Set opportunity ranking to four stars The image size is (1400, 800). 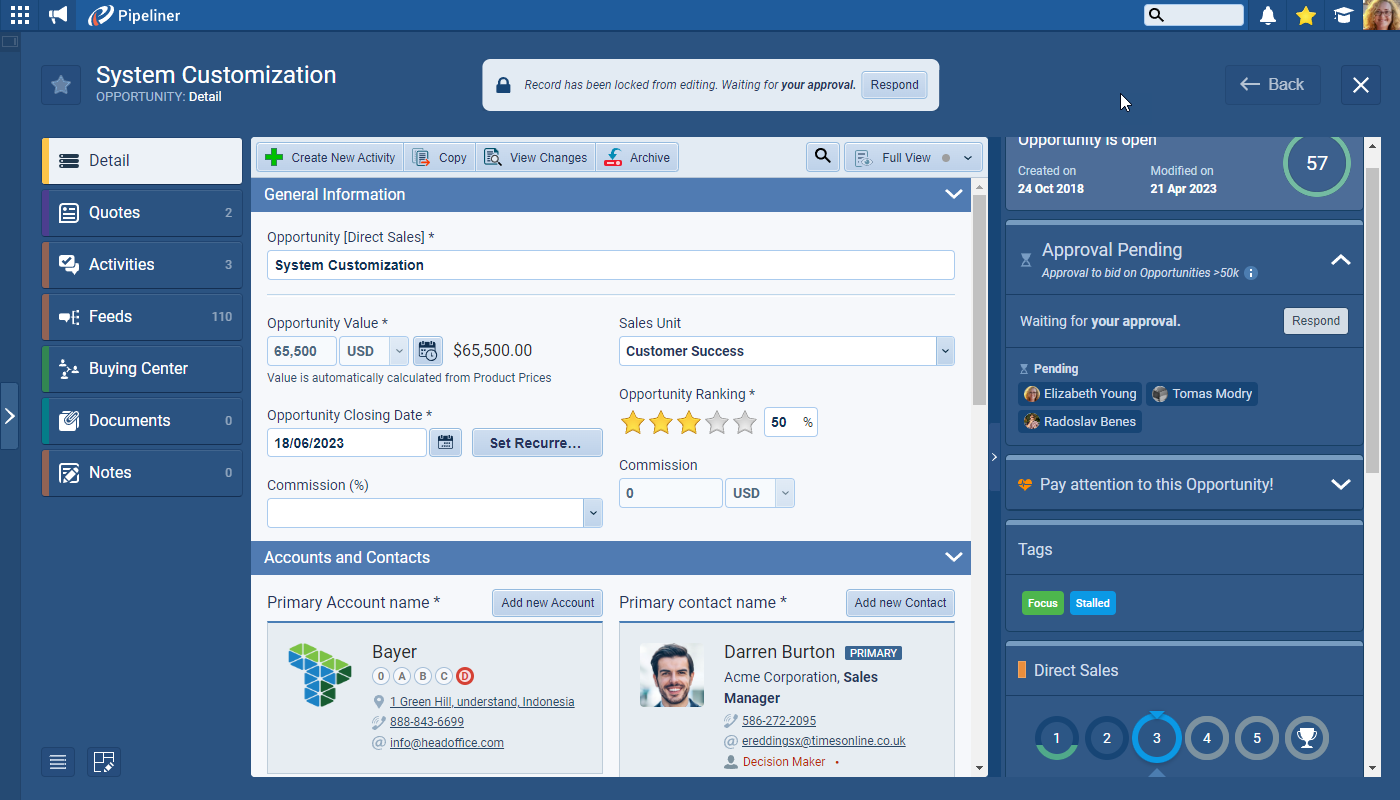(717, 423)
